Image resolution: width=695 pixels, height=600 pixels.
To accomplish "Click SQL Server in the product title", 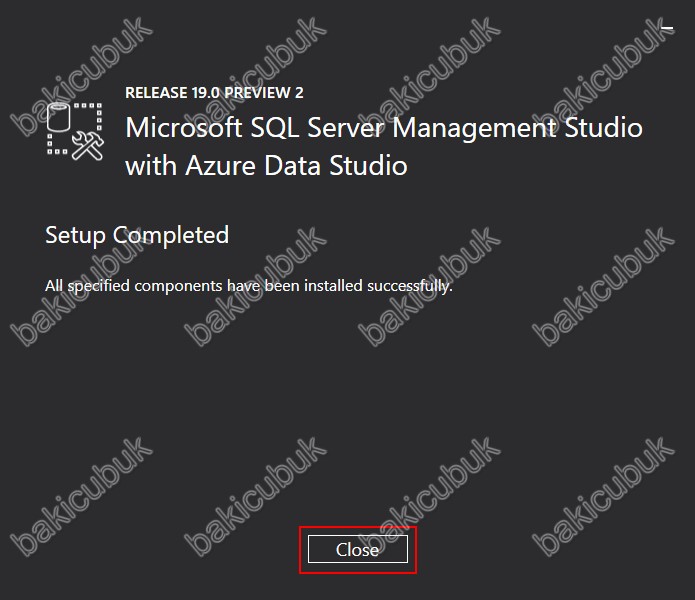I will pos(318,128).
